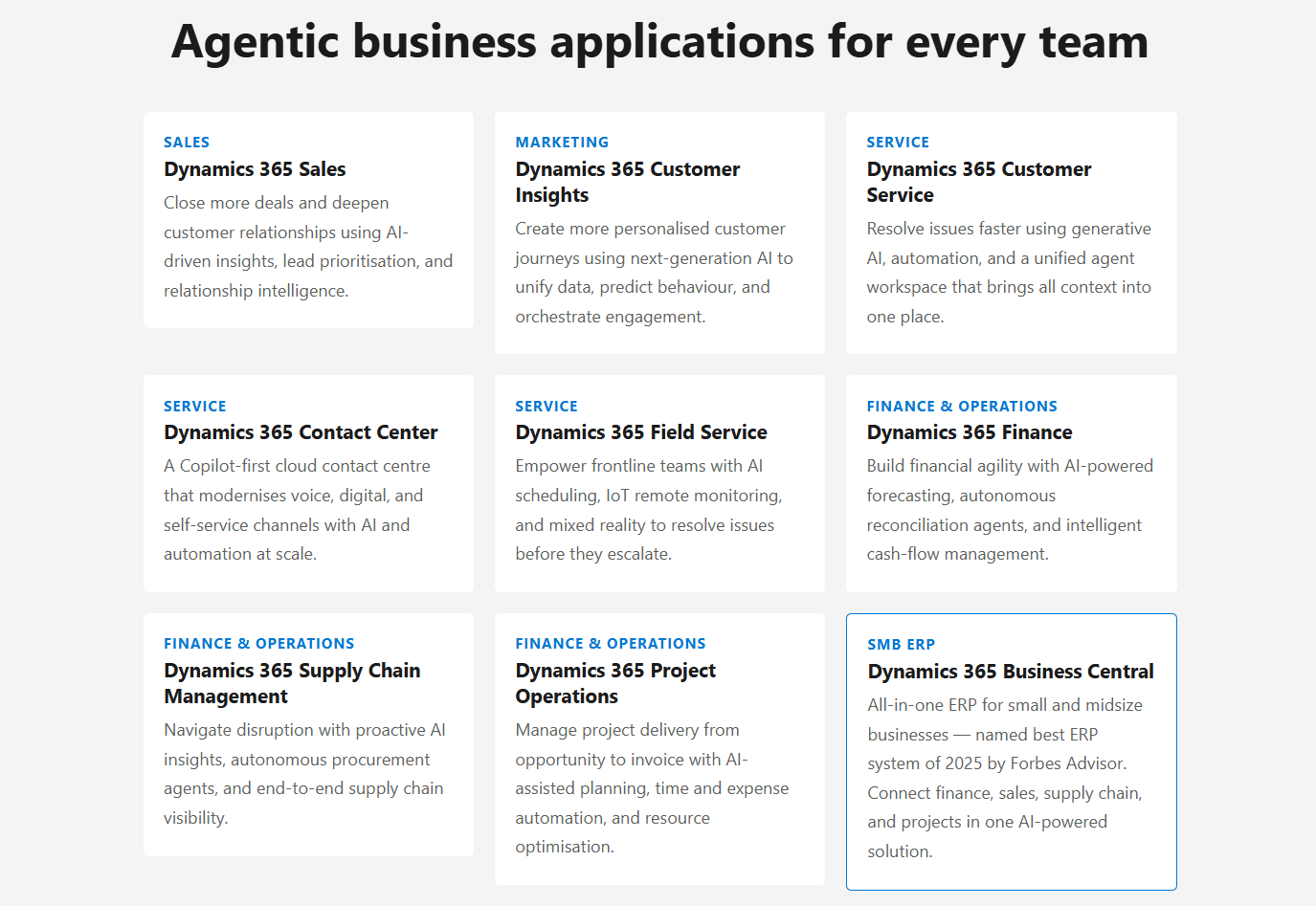The width and height of the screenshot is (1316, 906).
Task: Click 'Create more personalised customer journeys' description
Action: tap(655, 273)
